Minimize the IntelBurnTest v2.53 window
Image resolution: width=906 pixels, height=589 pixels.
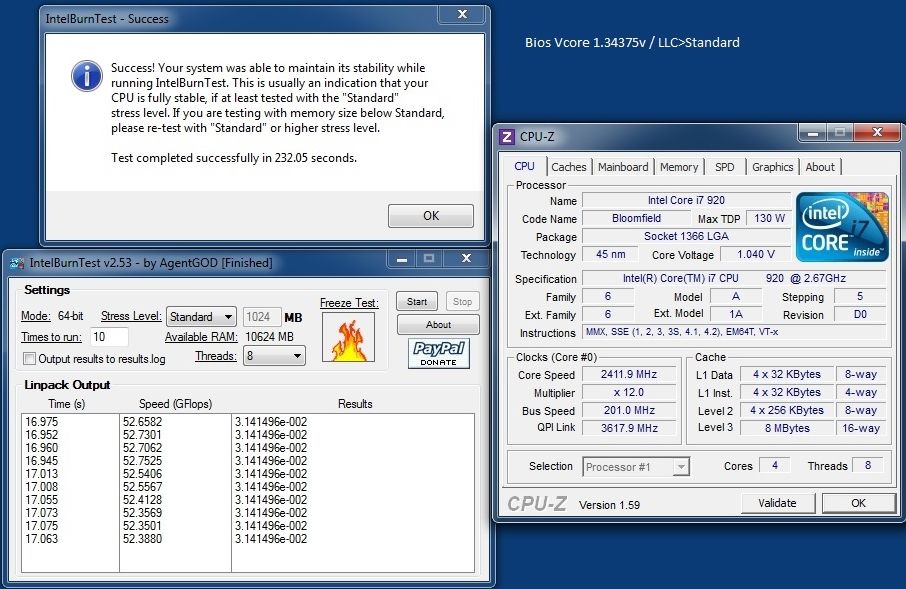(402, 259)
